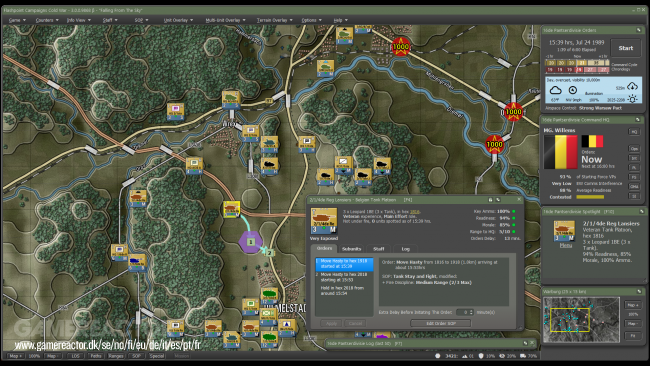
Task: Open the Game menu
Action: 17,20
